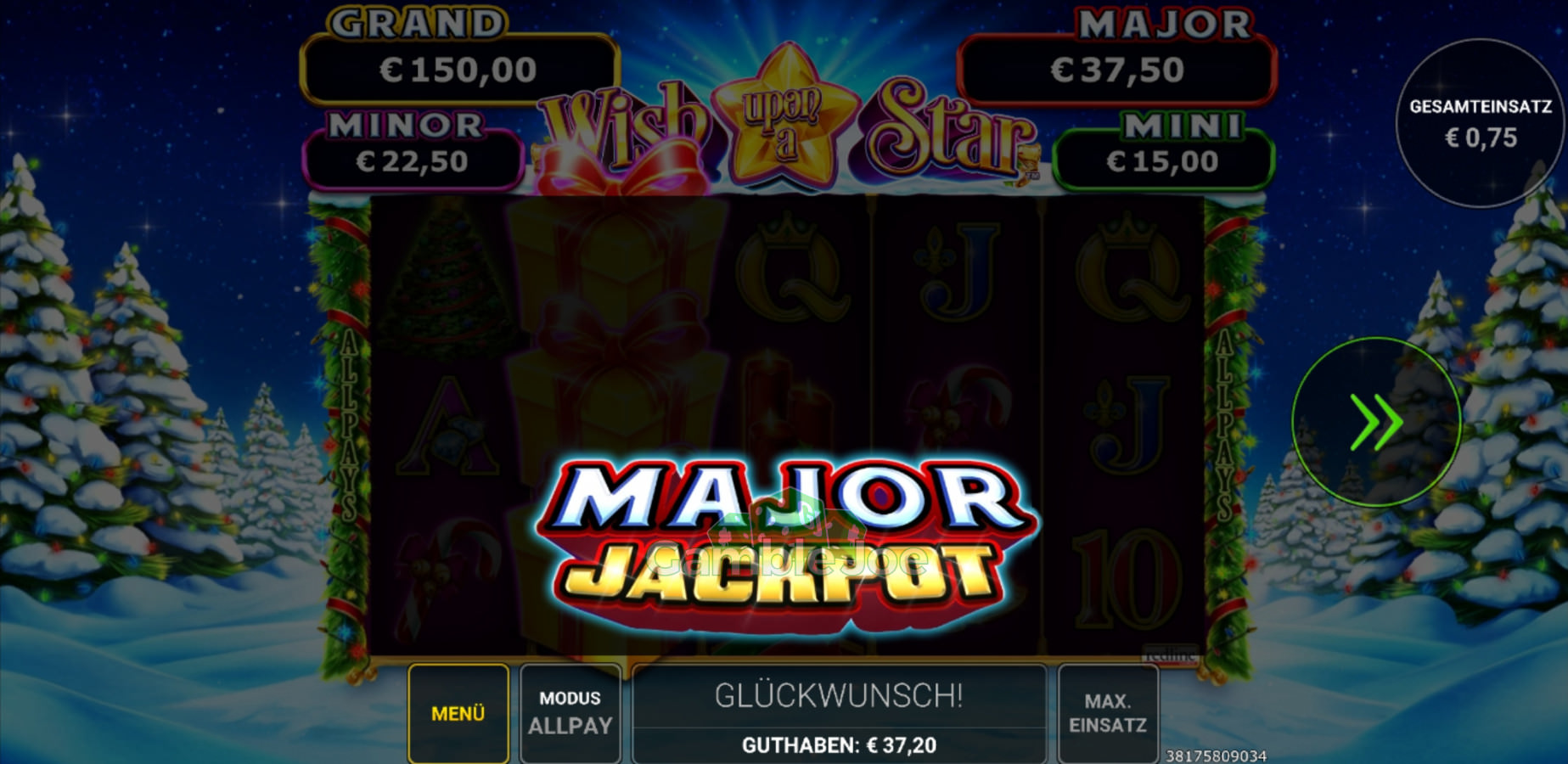This screenshot has height=764, width=1568.
Task: Click the GLÜCKWUNSCH message panel
Action: [x=839, y=696]
